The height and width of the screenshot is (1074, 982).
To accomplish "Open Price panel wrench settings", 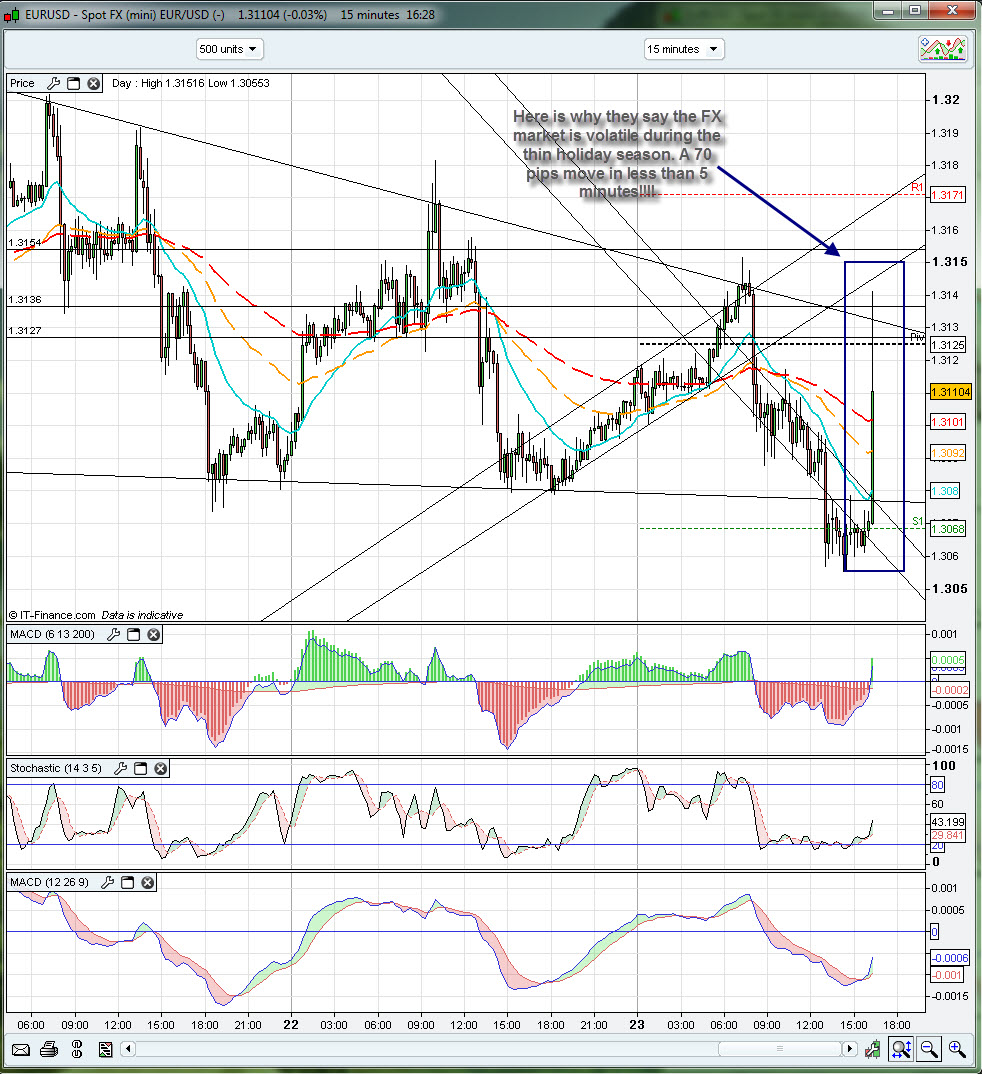I will [54, 83].
